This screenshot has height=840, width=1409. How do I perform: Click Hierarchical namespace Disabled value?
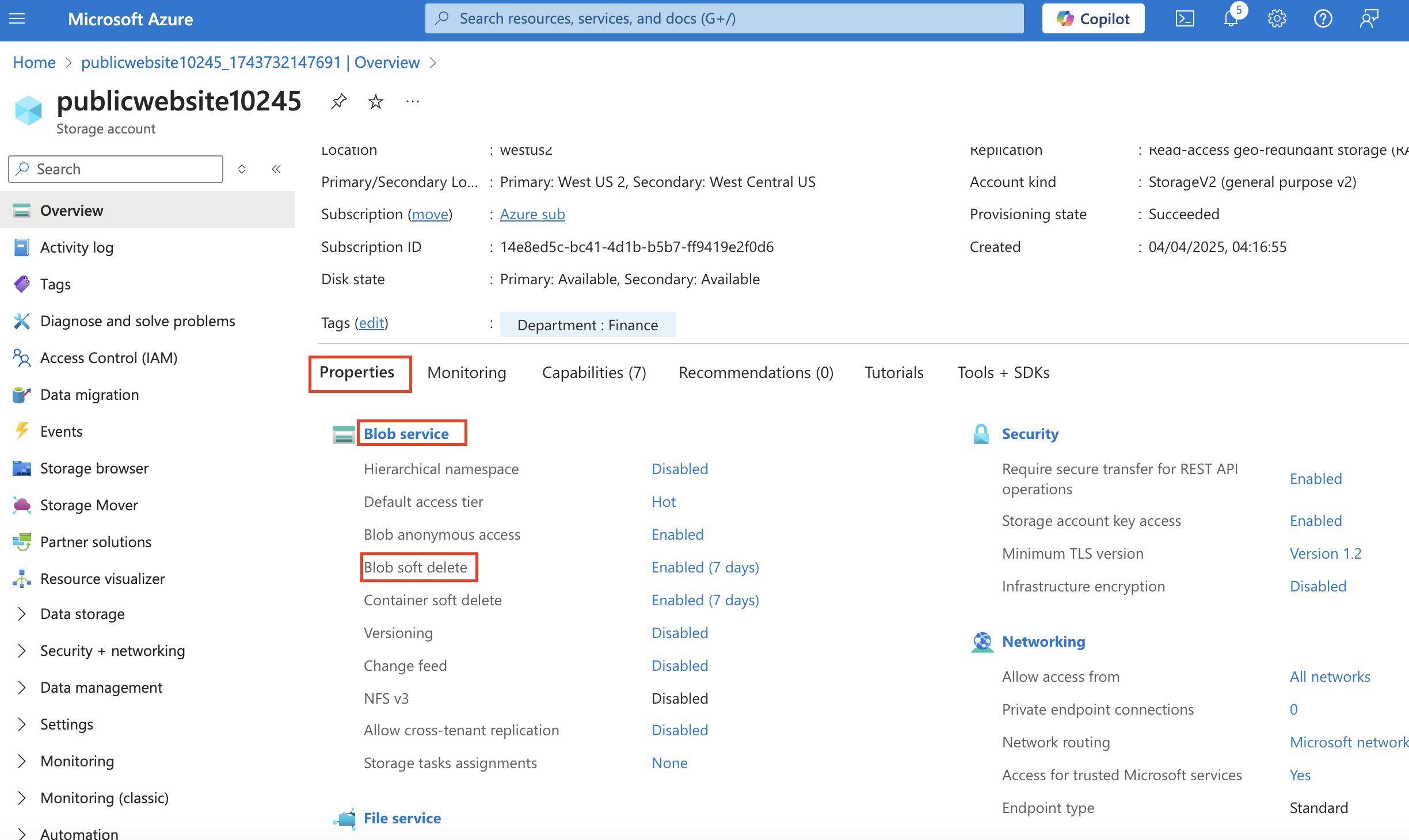680,469
